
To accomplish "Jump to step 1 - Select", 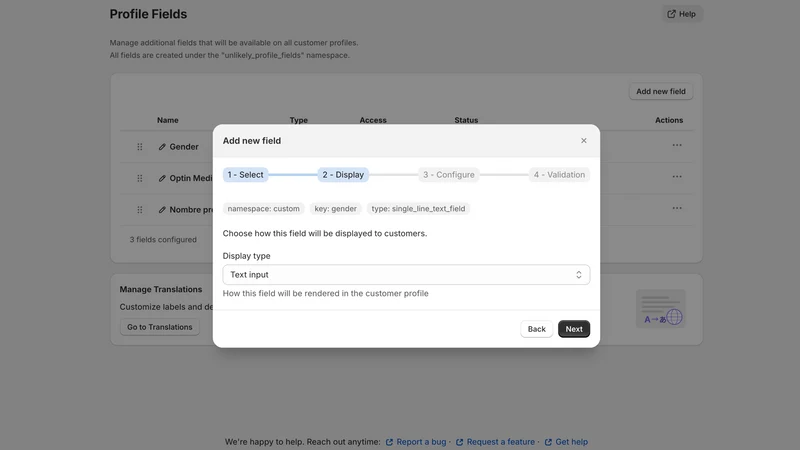I will coord(245,174).
